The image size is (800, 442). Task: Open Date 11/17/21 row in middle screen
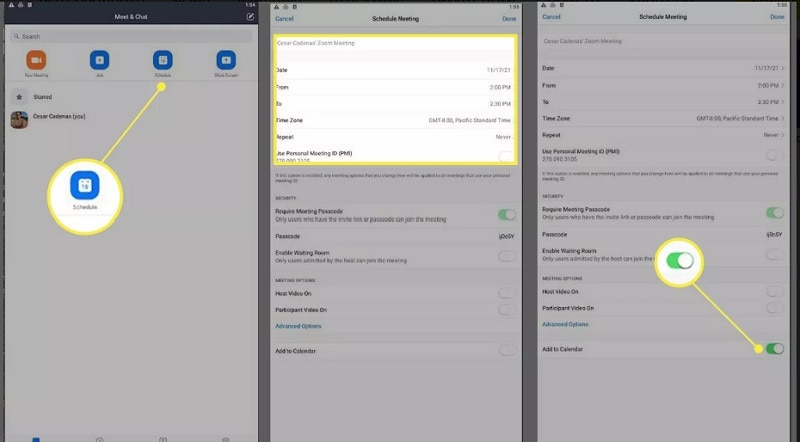click(395, 70)
